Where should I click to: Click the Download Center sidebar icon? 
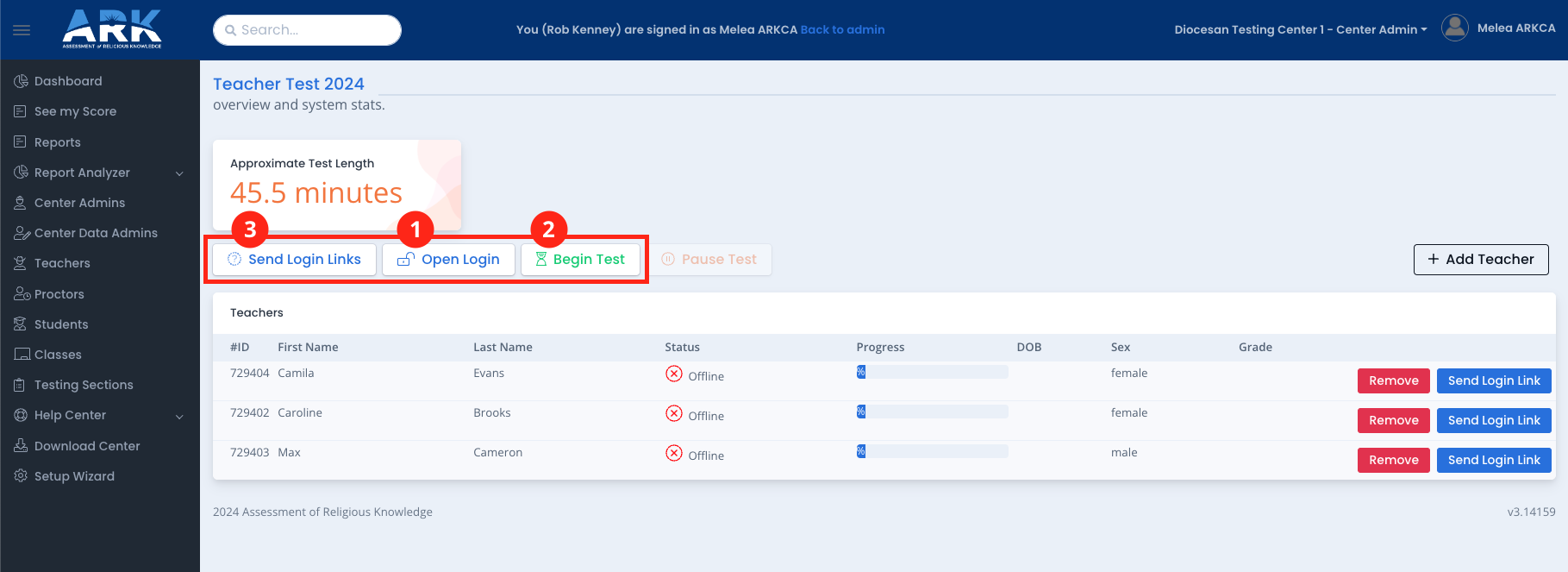[21, 446]
